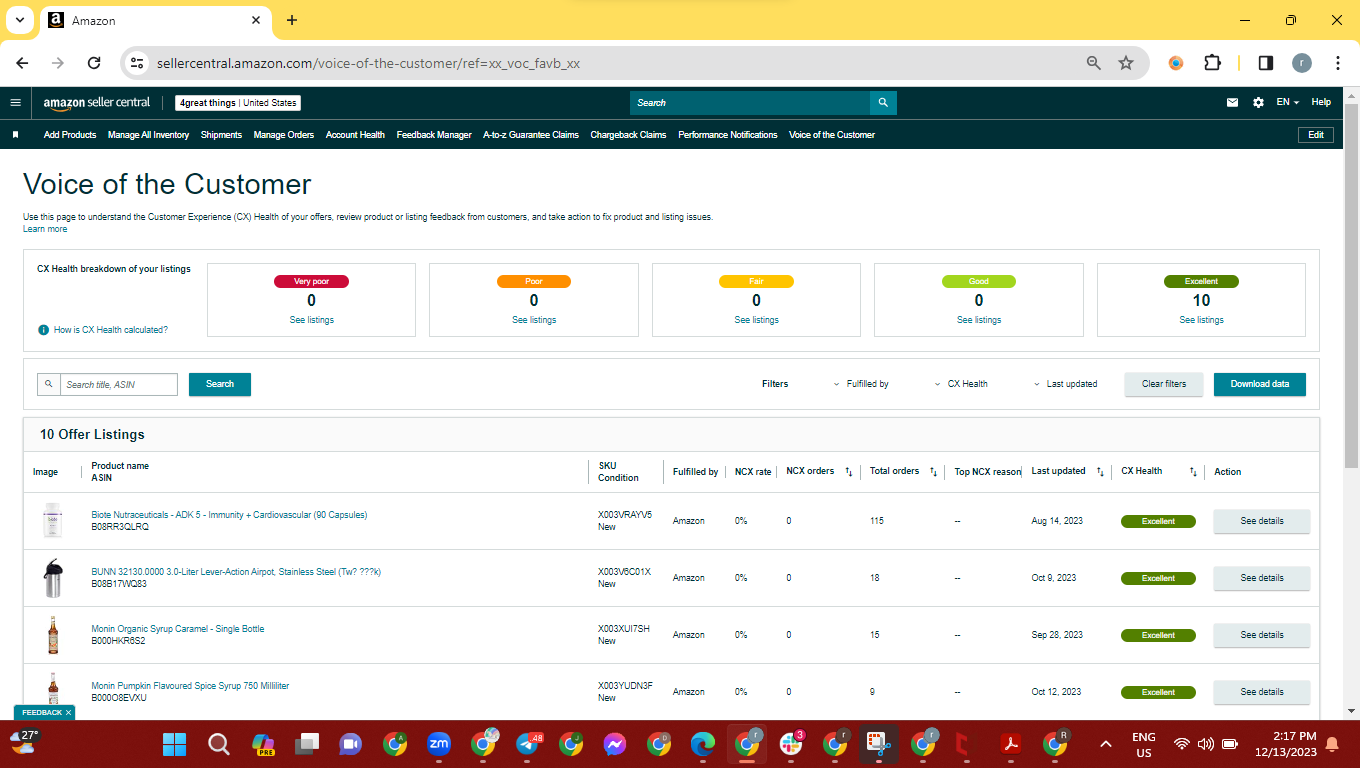This screenshot has height=768, width=1360.
Task: Click the info icon beside How is CX Health calculated
Action: coord(43,330)
